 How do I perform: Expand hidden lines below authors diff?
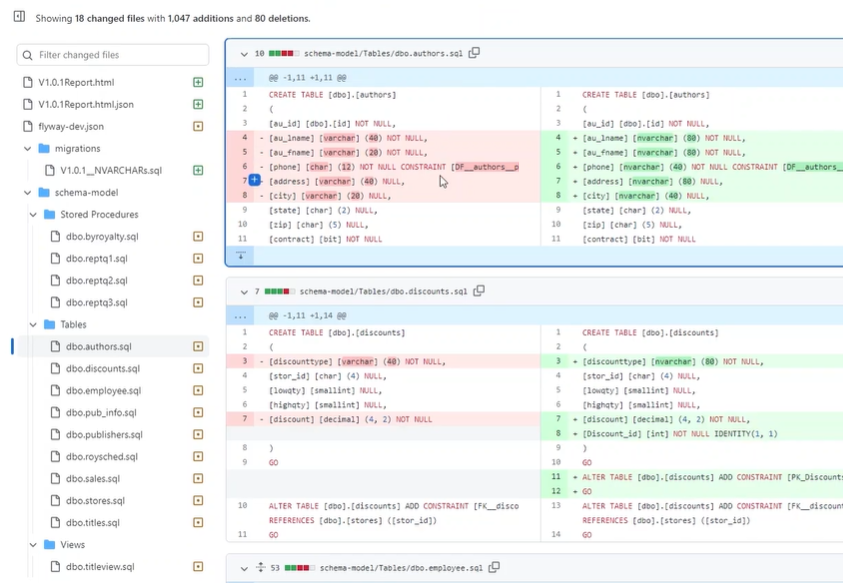240,256
